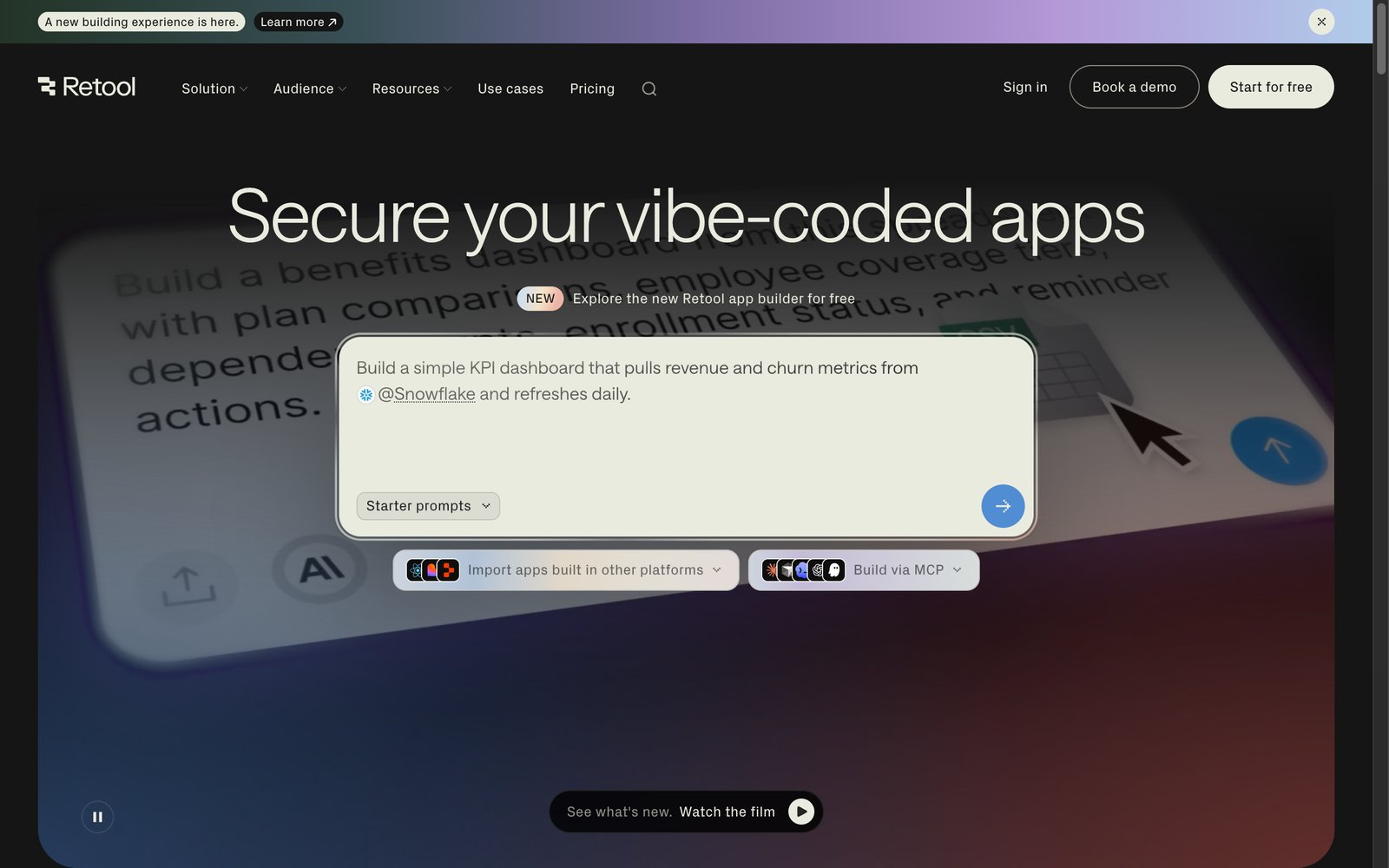Play the film using the white play icon

(801, 812)
